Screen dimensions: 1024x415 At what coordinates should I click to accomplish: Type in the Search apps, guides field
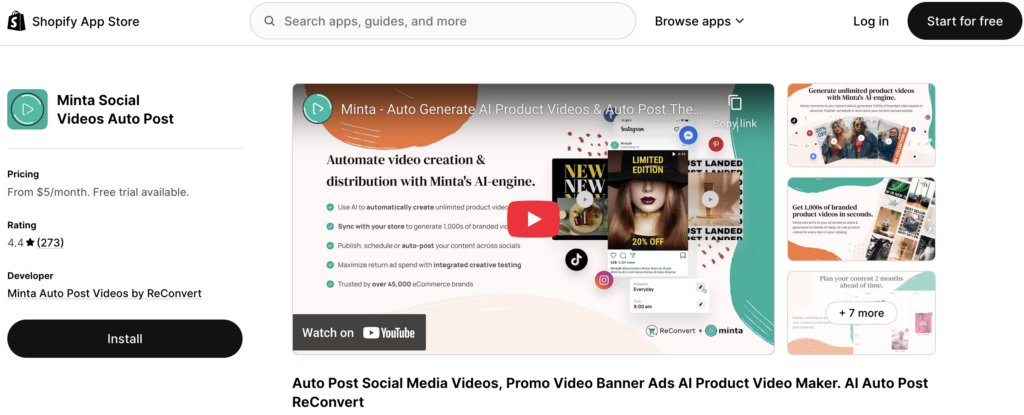[450, 21]
